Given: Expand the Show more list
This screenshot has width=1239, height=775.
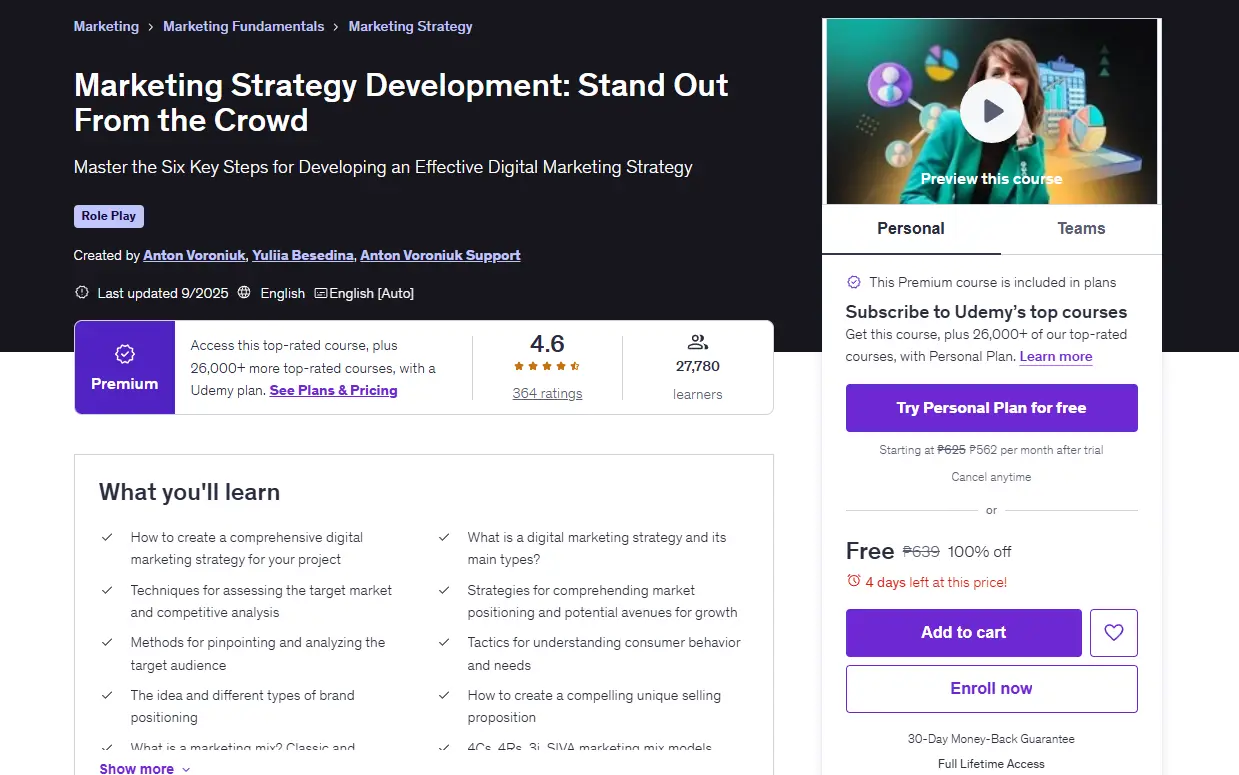Looking at the screenshot, I should (145, 768).
